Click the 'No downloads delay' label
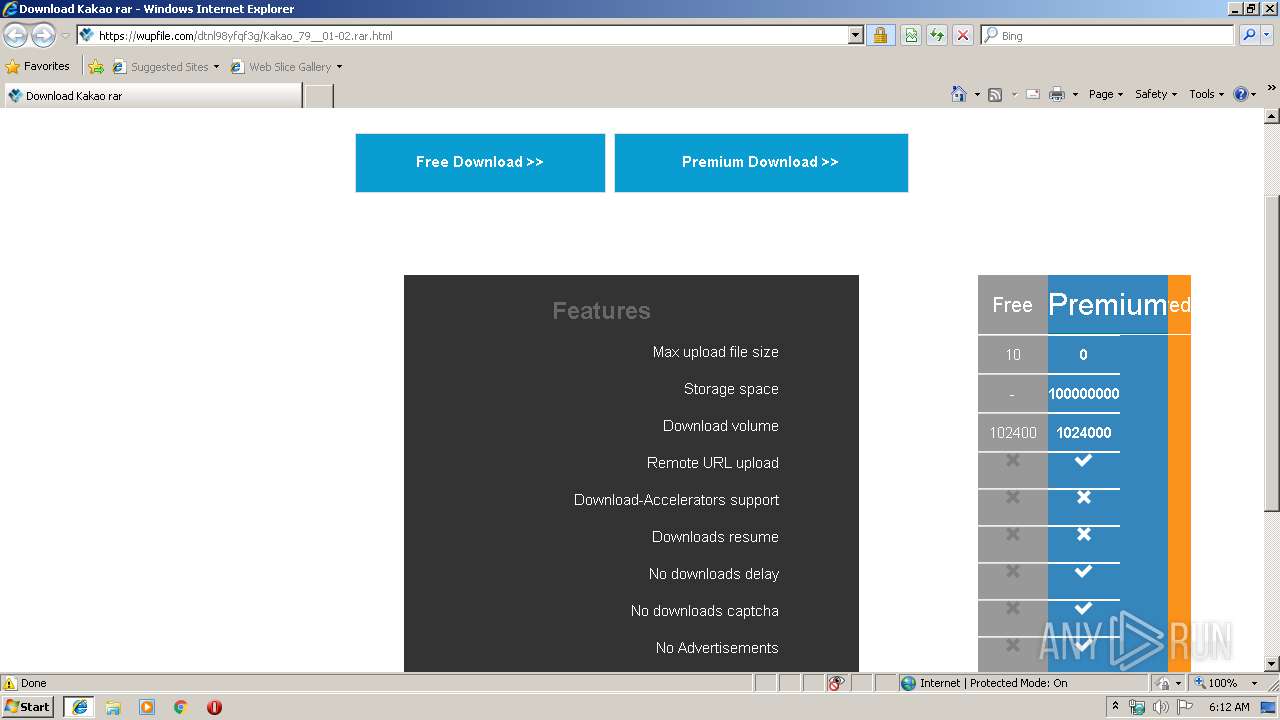The width and height of the screenshot is (1280, 720). (x=714, y=574)
